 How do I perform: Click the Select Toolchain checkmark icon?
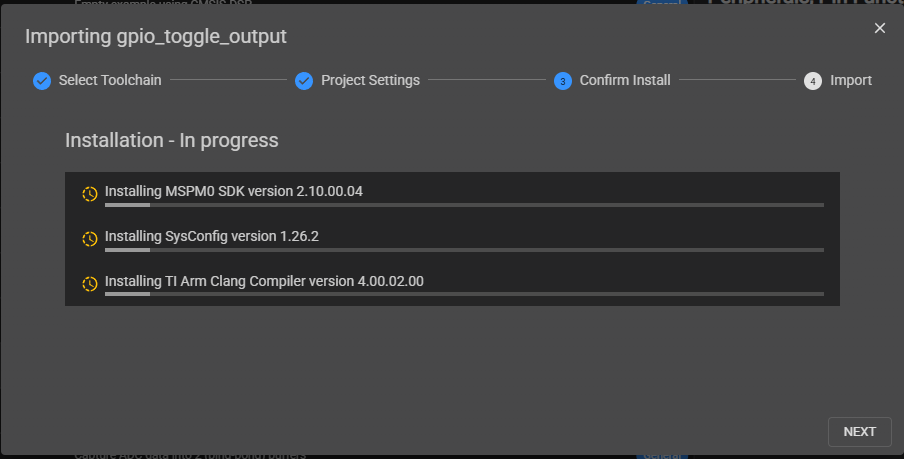click(x=42, y=81)
